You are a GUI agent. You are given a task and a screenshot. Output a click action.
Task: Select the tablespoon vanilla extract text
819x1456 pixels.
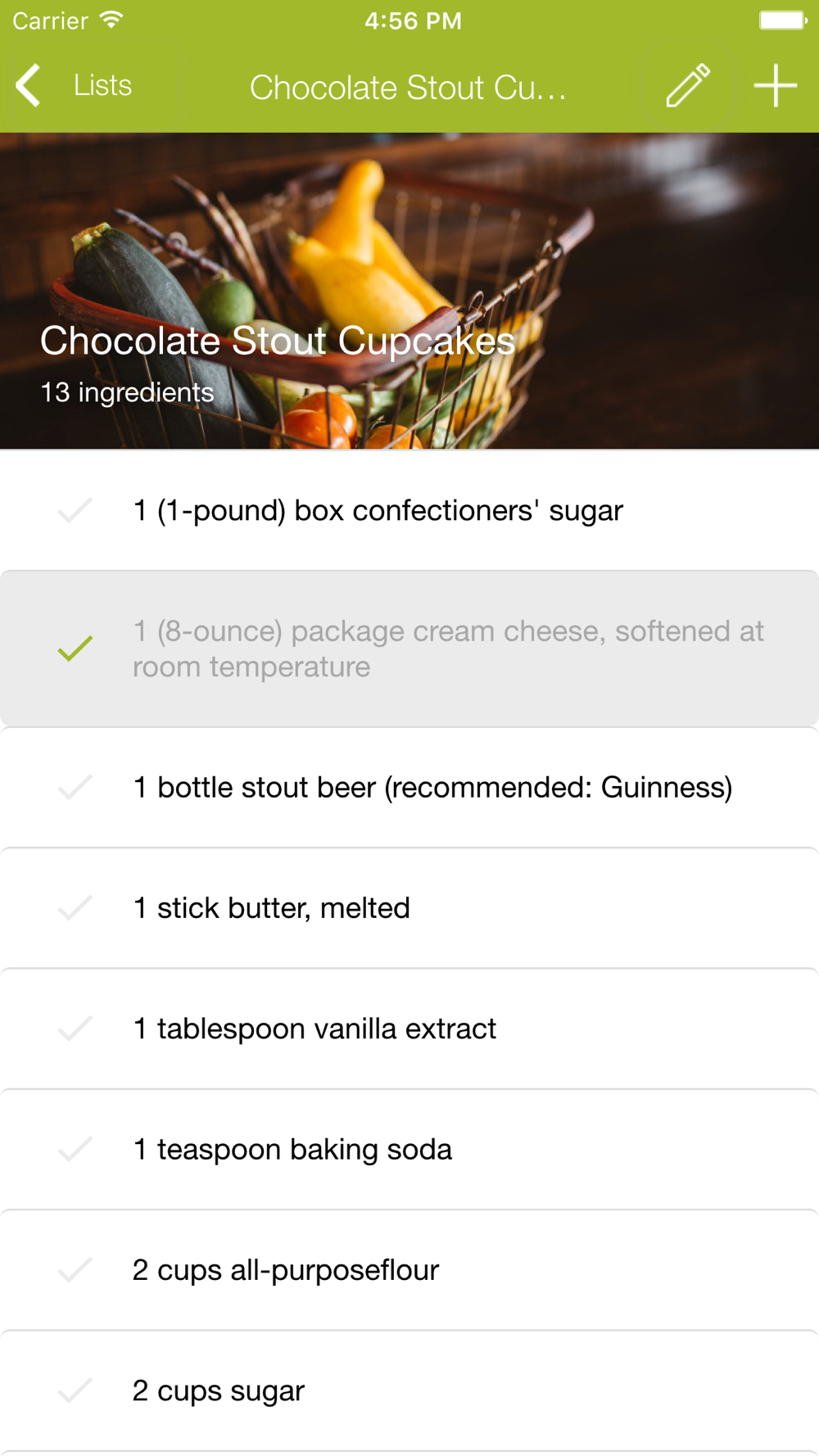tap(314, 1029)
